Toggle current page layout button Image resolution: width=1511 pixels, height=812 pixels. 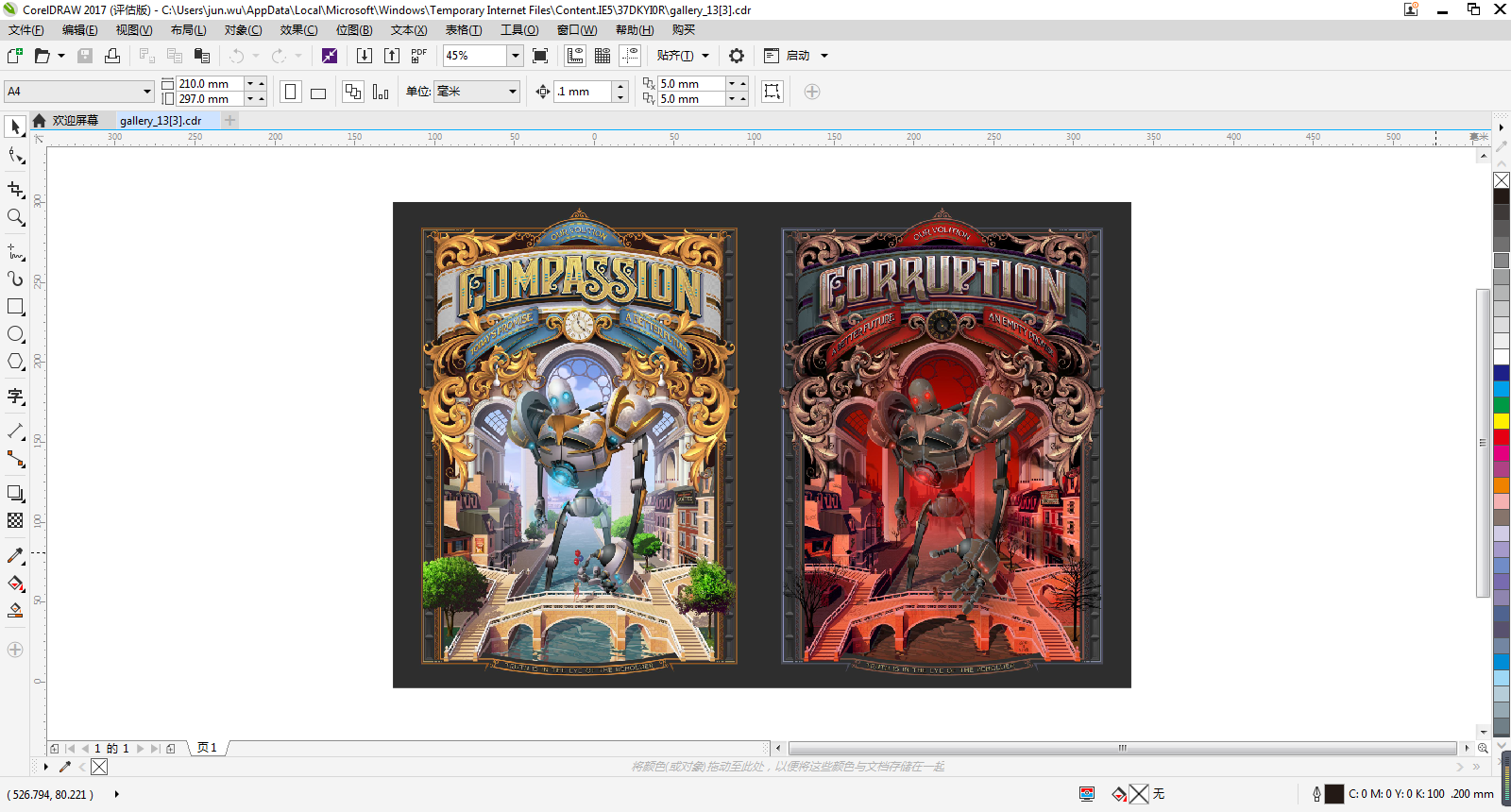[381, 92]
